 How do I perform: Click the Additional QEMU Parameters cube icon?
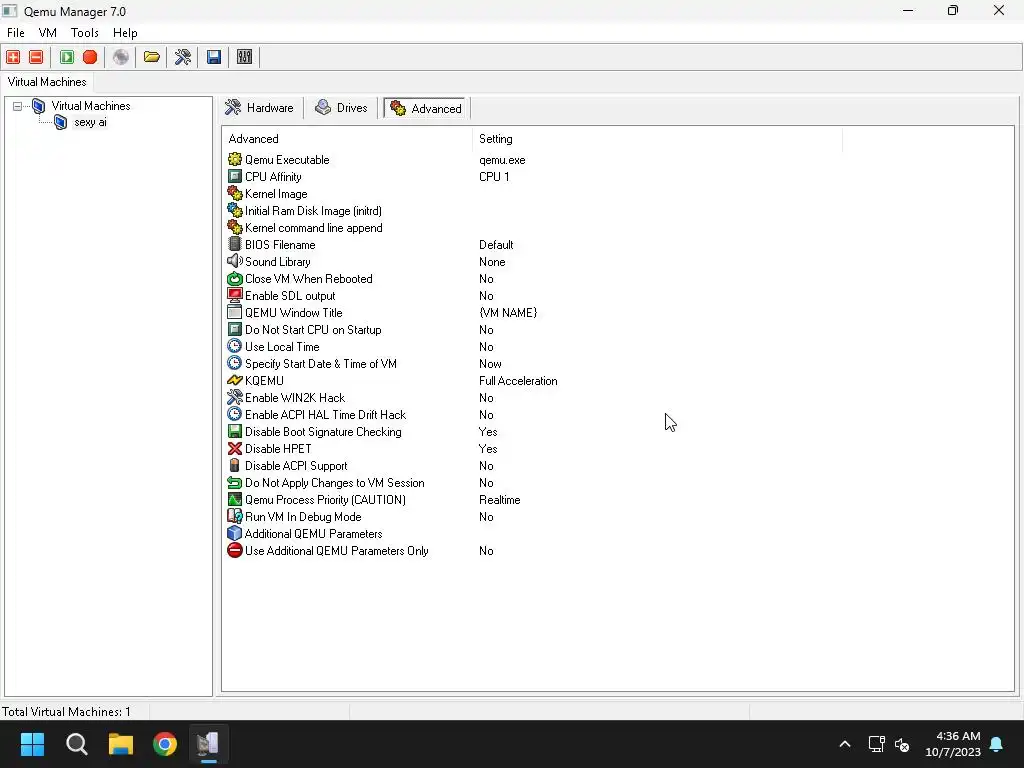click(x=234, y=533)
